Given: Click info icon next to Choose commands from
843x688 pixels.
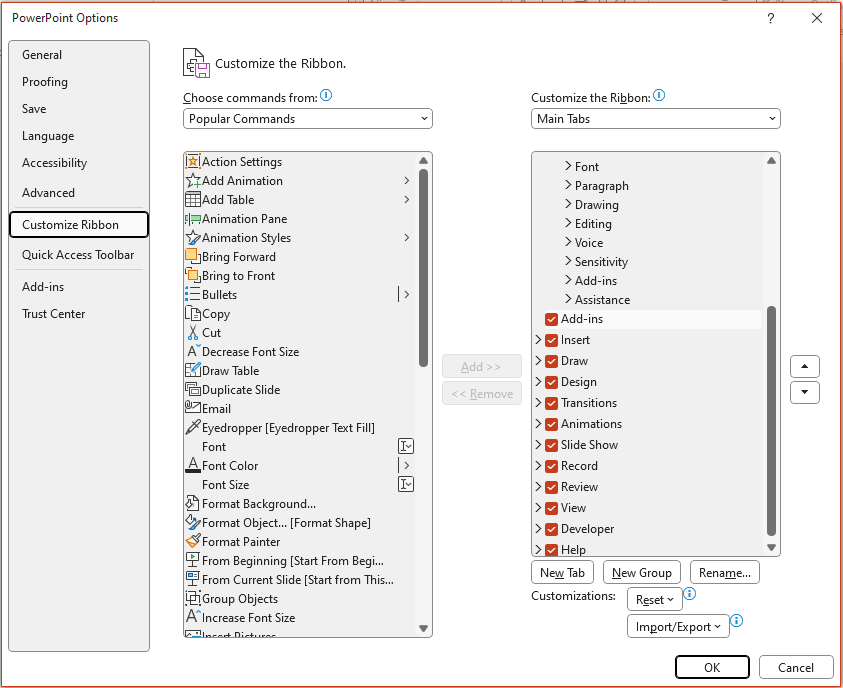Looking at the screenshot, I should click(326, 96).
